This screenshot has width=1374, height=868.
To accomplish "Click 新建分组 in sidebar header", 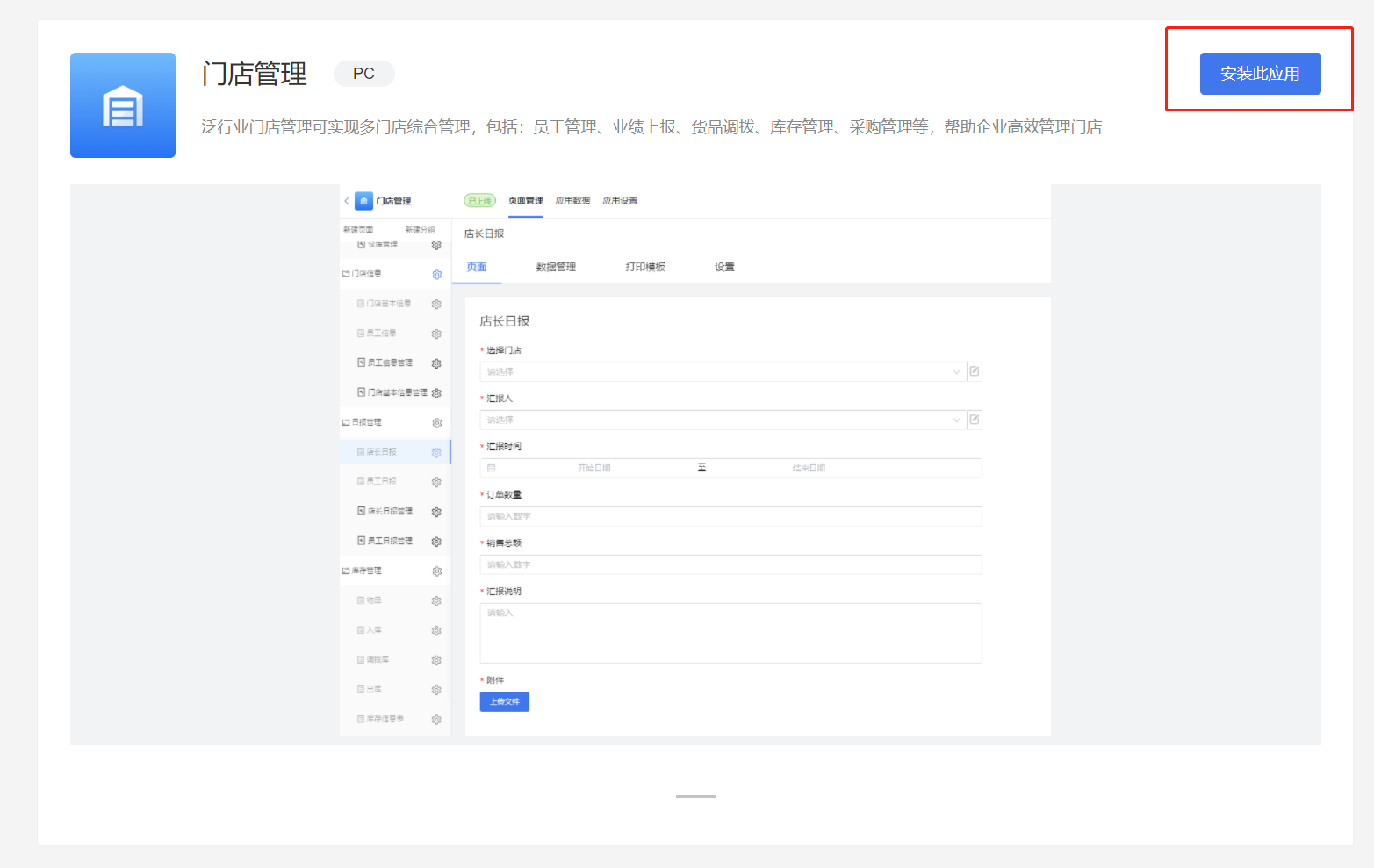I will (x=420, y=230).
